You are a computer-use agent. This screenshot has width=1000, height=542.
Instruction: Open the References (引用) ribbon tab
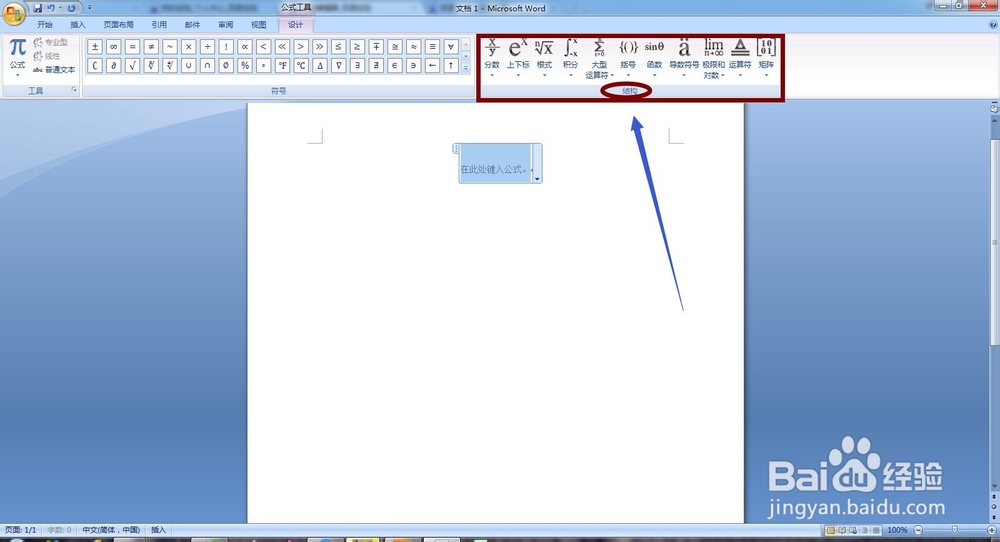(159, 25)
